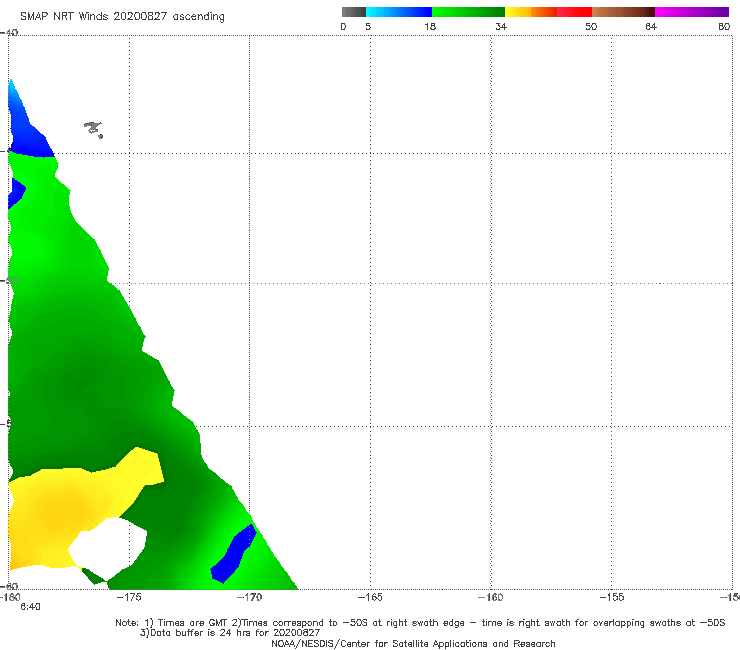Click the colorbar label '34'
This screenshot has width=740, height=650.
pos(501,27)
